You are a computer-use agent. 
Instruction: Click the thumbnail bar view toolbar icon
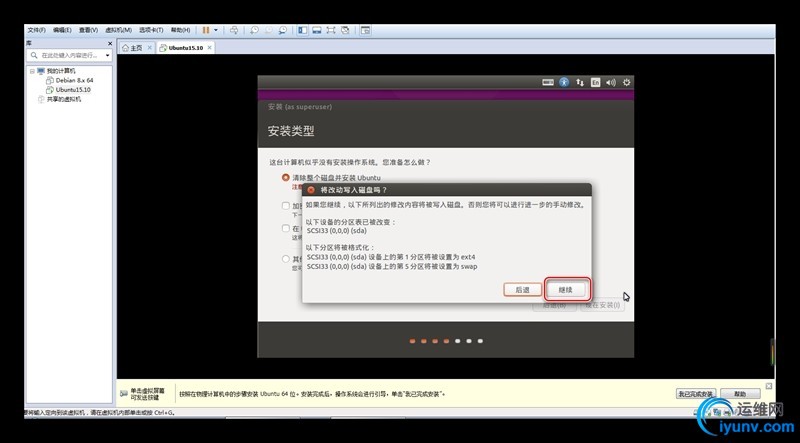pyautogui.click(x=317, y=30)
